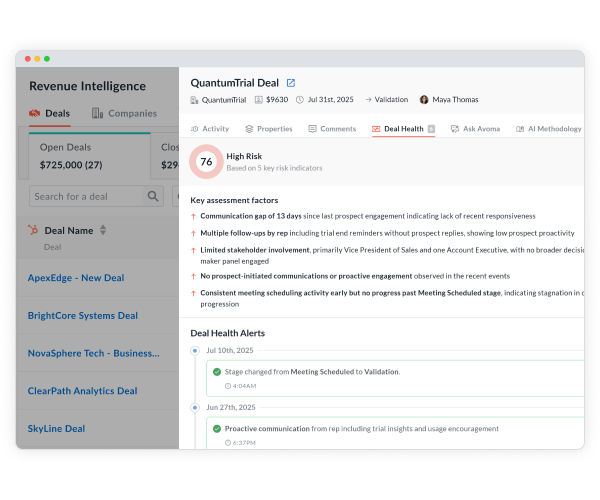
Task: Click the clock icon beside 6:37PM
Action: click(228, 443)
